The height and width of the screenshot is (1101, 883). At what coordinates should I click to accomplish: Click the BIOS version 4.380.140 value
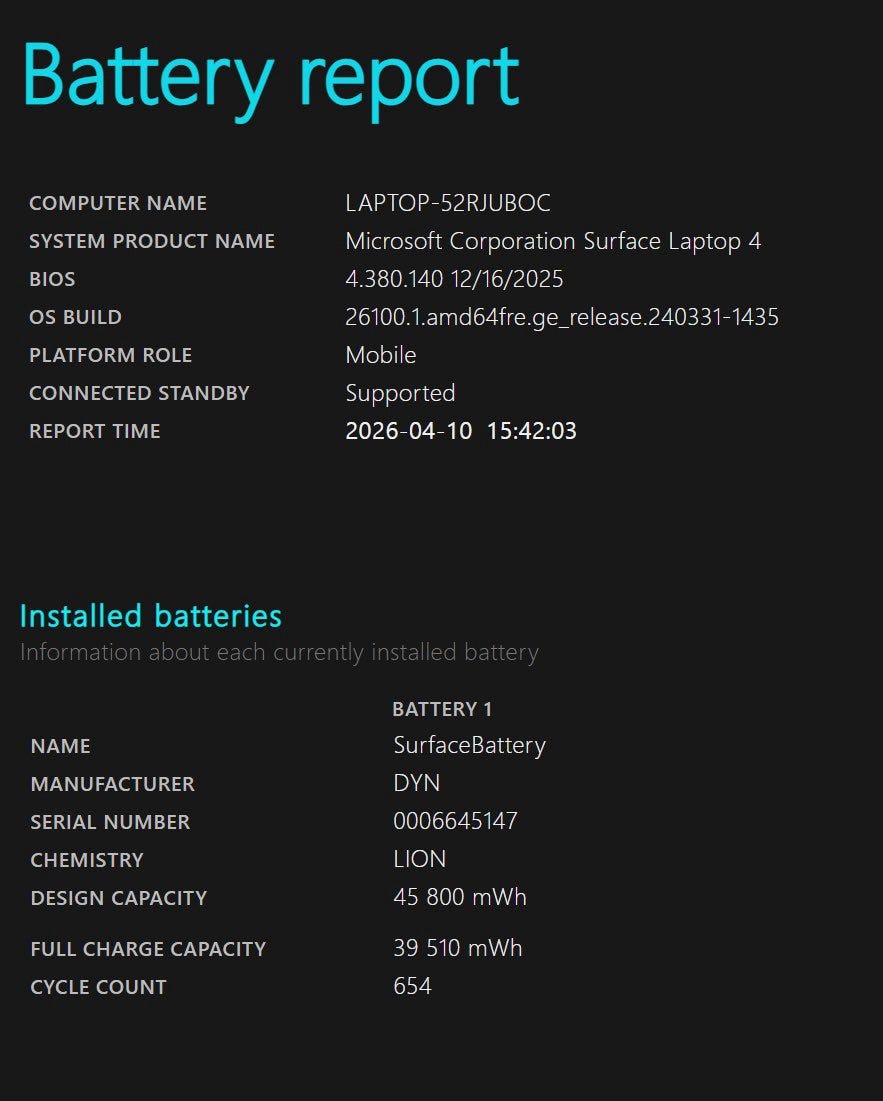[x=454, y=279]
